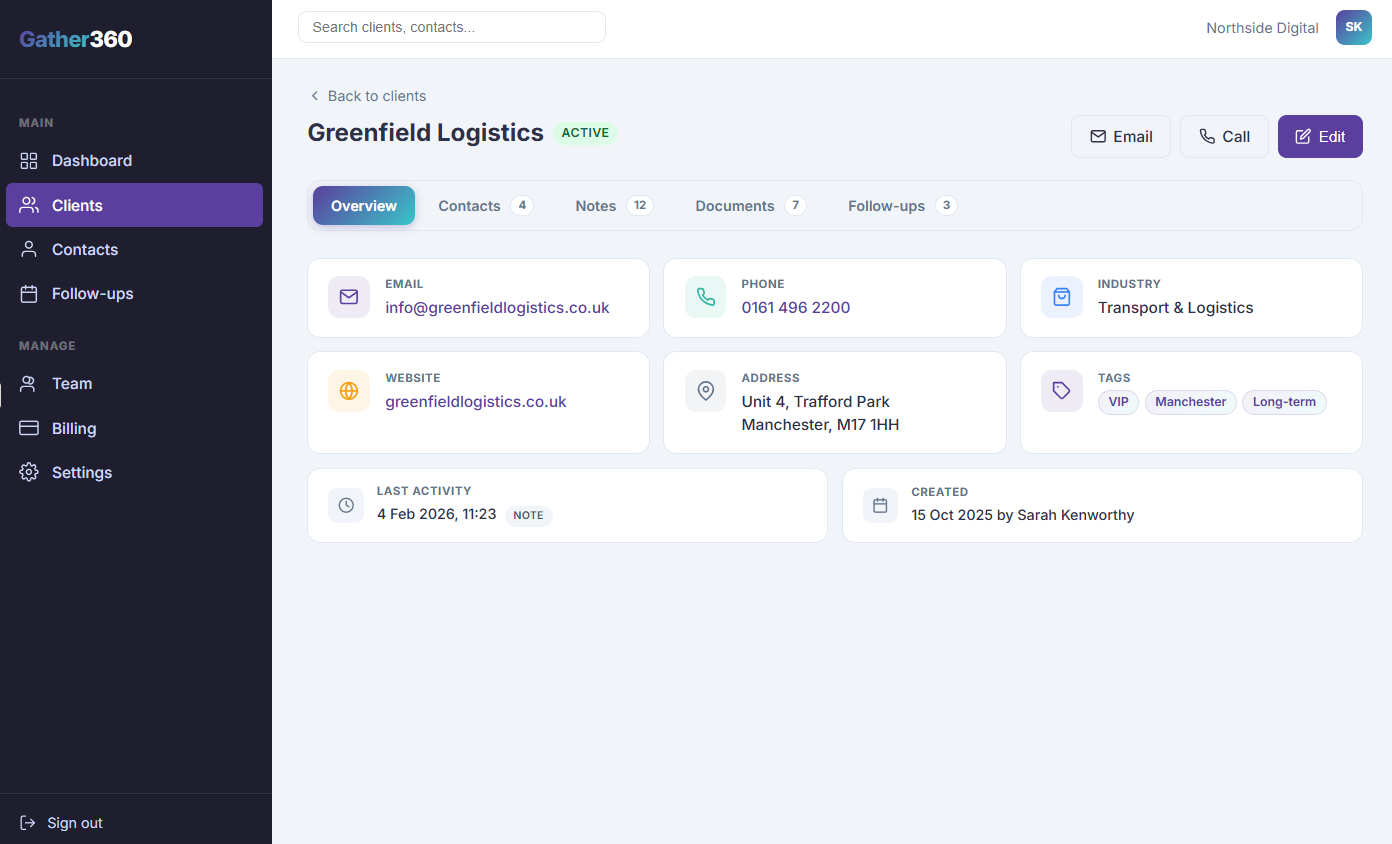Click the Team icon under Manage

[29, 383]
